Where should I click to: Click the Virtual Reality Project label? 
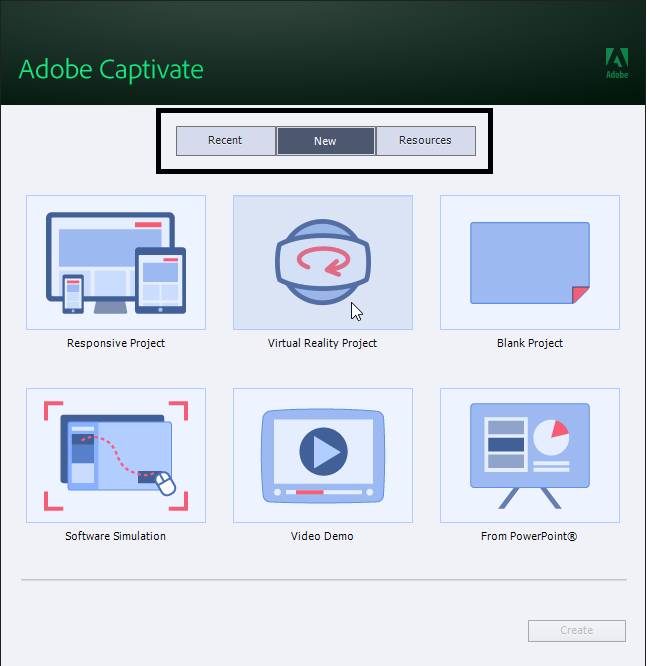[322, 343]
